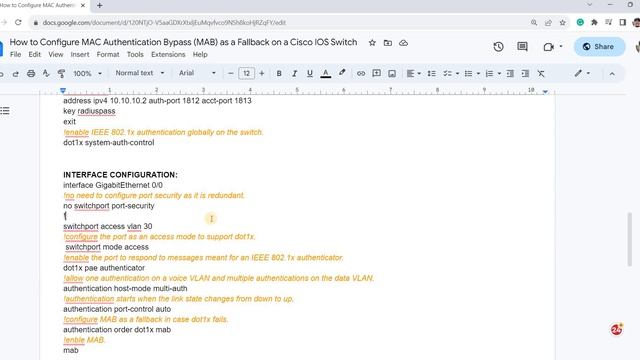This screenshot has width=640, height=360.
Task: Open the comment history panel
Action: pyautogui.click(x=522, y=47)
